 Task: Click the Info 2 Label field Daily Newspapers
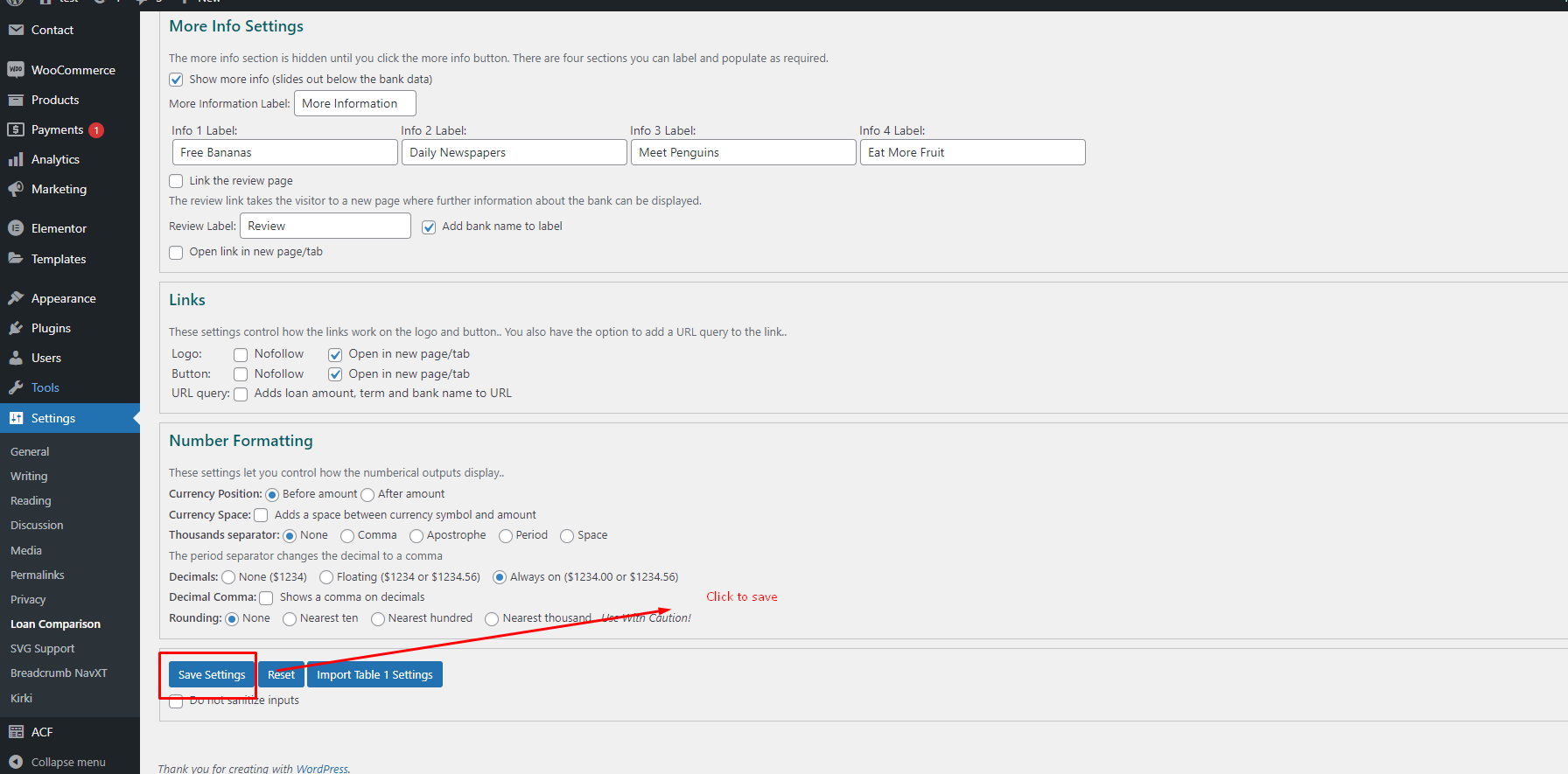tap(514, 152)
